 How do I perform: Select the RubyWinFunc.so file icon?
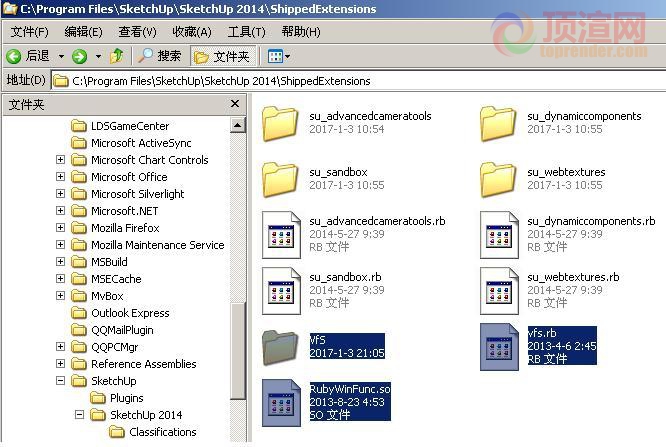(x=281, y=403)
